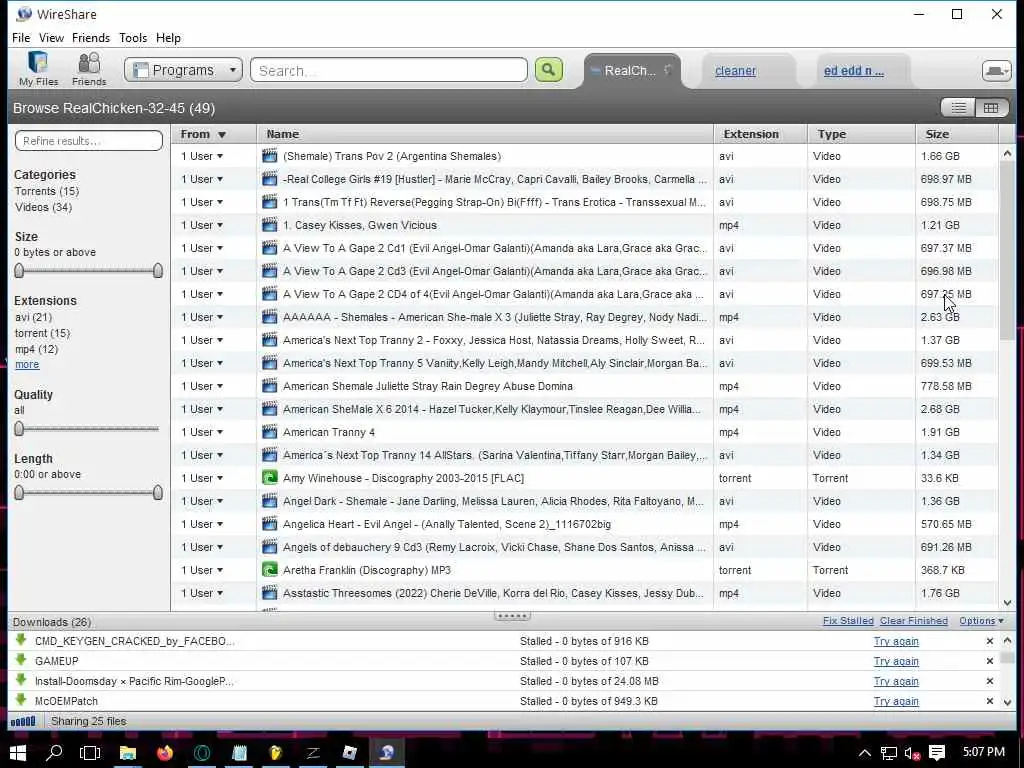Switch to table view of results
Screen dimensions: 1024x768
pos(991,108)
